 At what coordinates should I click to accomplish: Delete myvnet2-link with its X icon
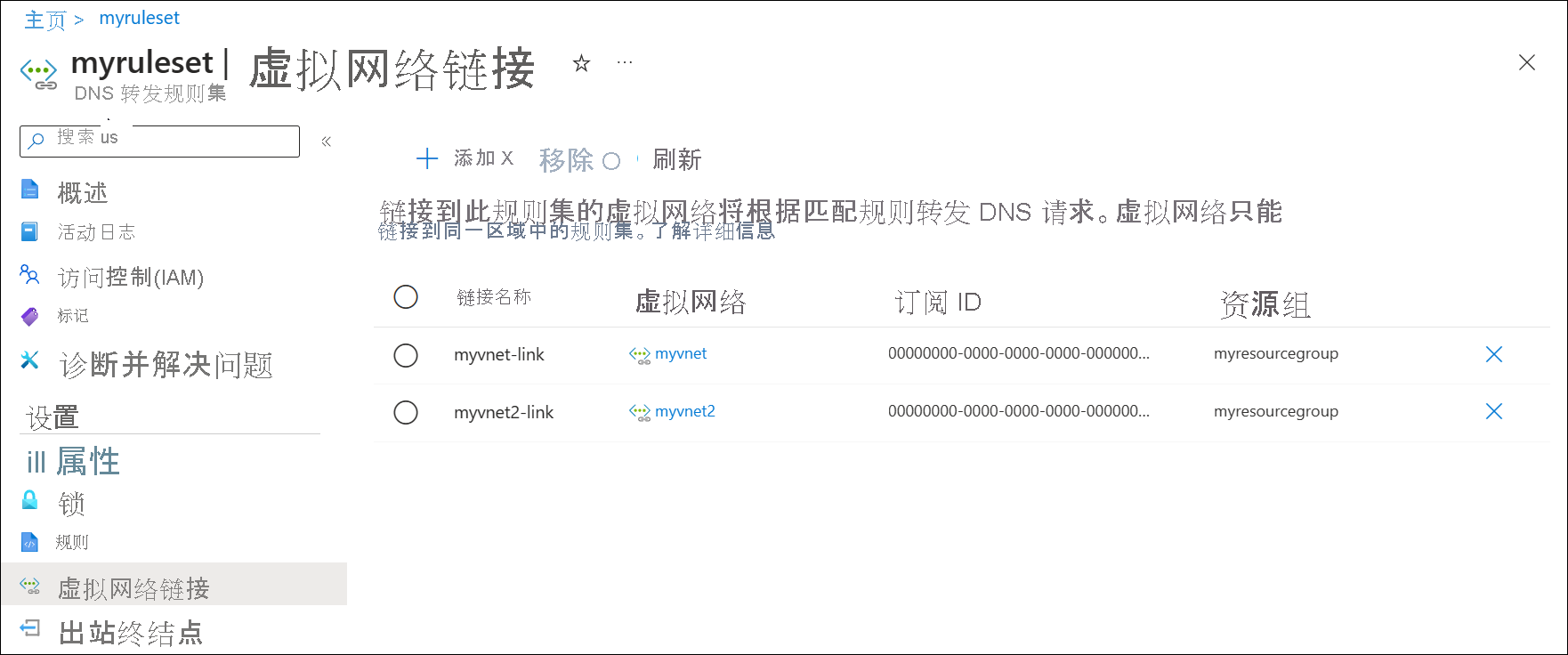tap(1494, 411)
